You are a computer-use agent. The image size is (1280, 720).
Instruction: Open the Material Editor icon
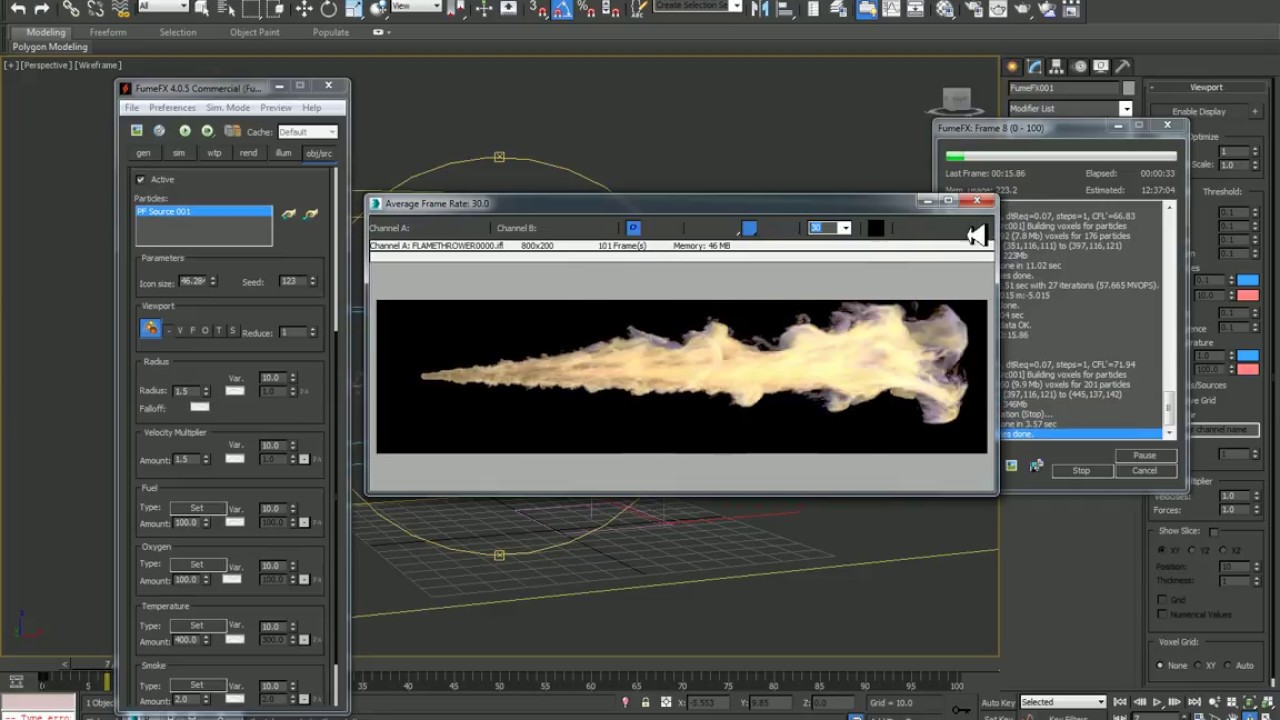(945, 9)
